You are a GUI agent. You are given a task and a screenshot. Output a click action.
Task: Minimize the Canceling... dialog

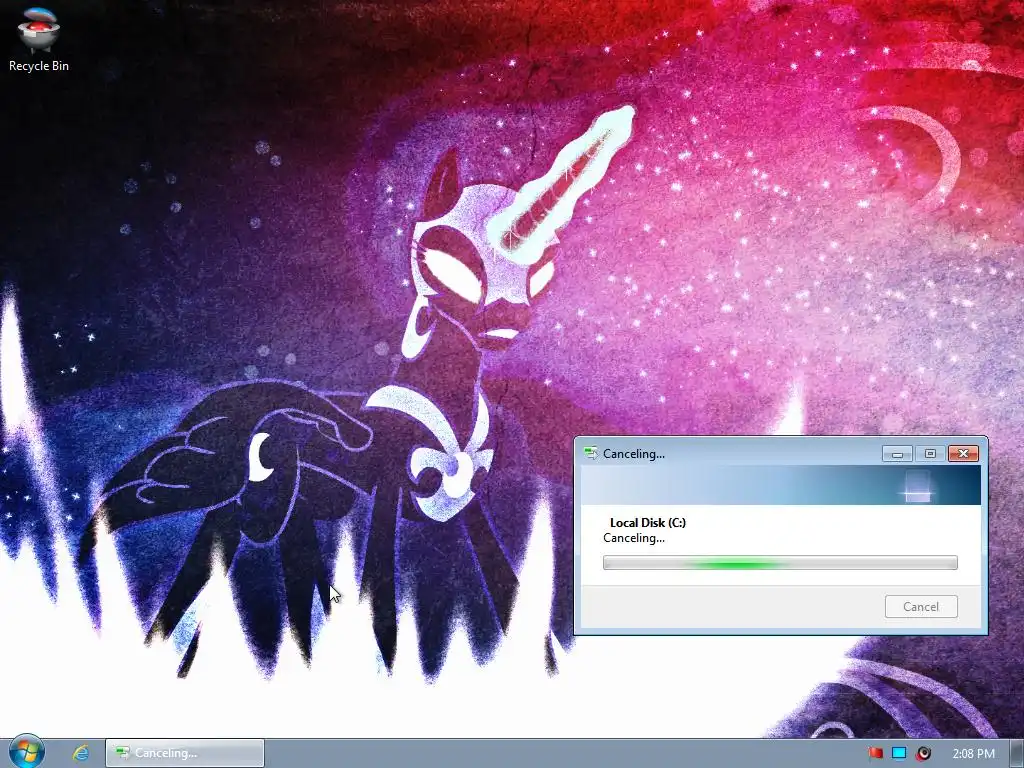tap(897, 453)
